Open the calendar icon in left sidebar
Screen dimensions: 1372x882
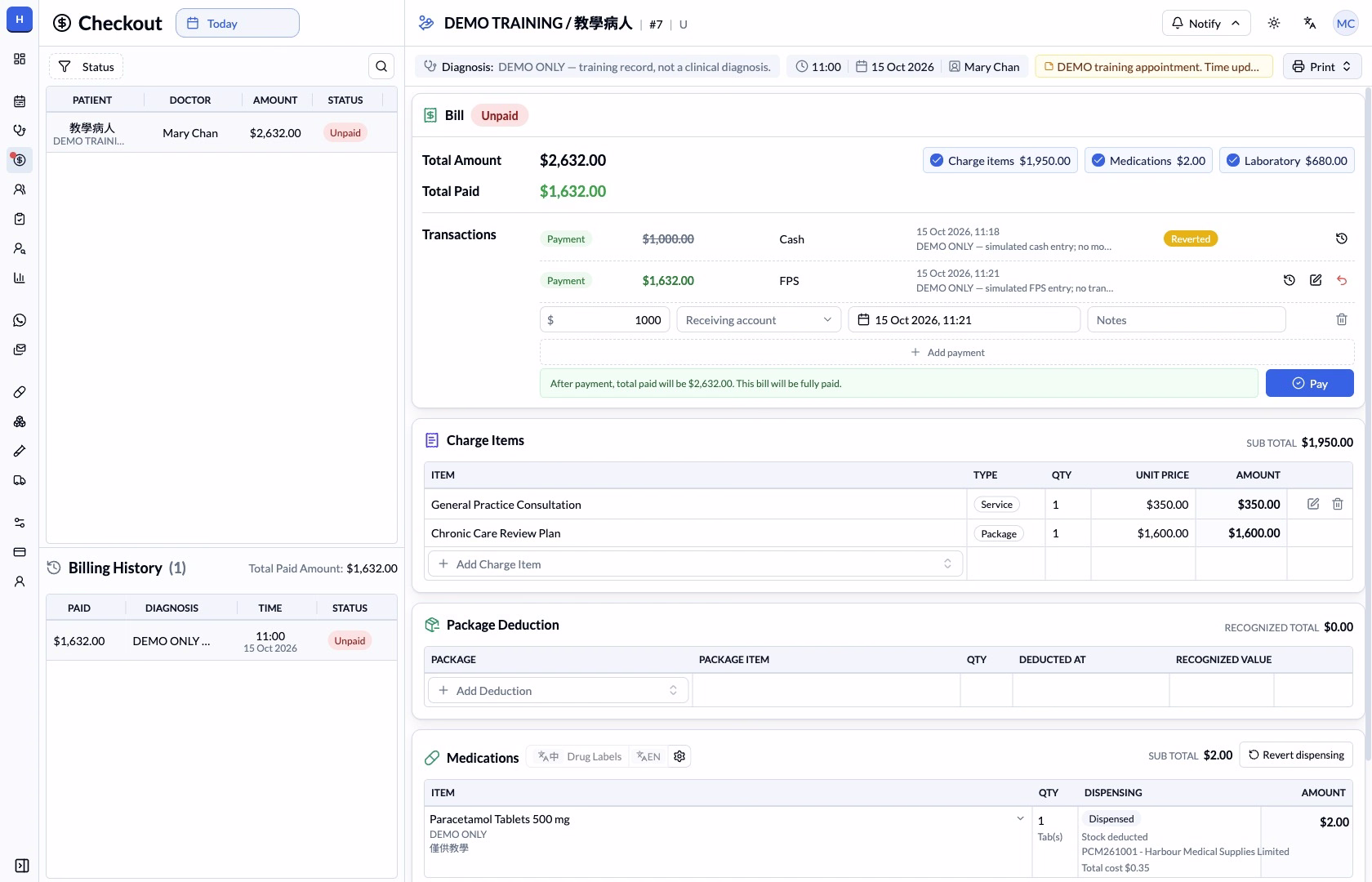point(20,101)
